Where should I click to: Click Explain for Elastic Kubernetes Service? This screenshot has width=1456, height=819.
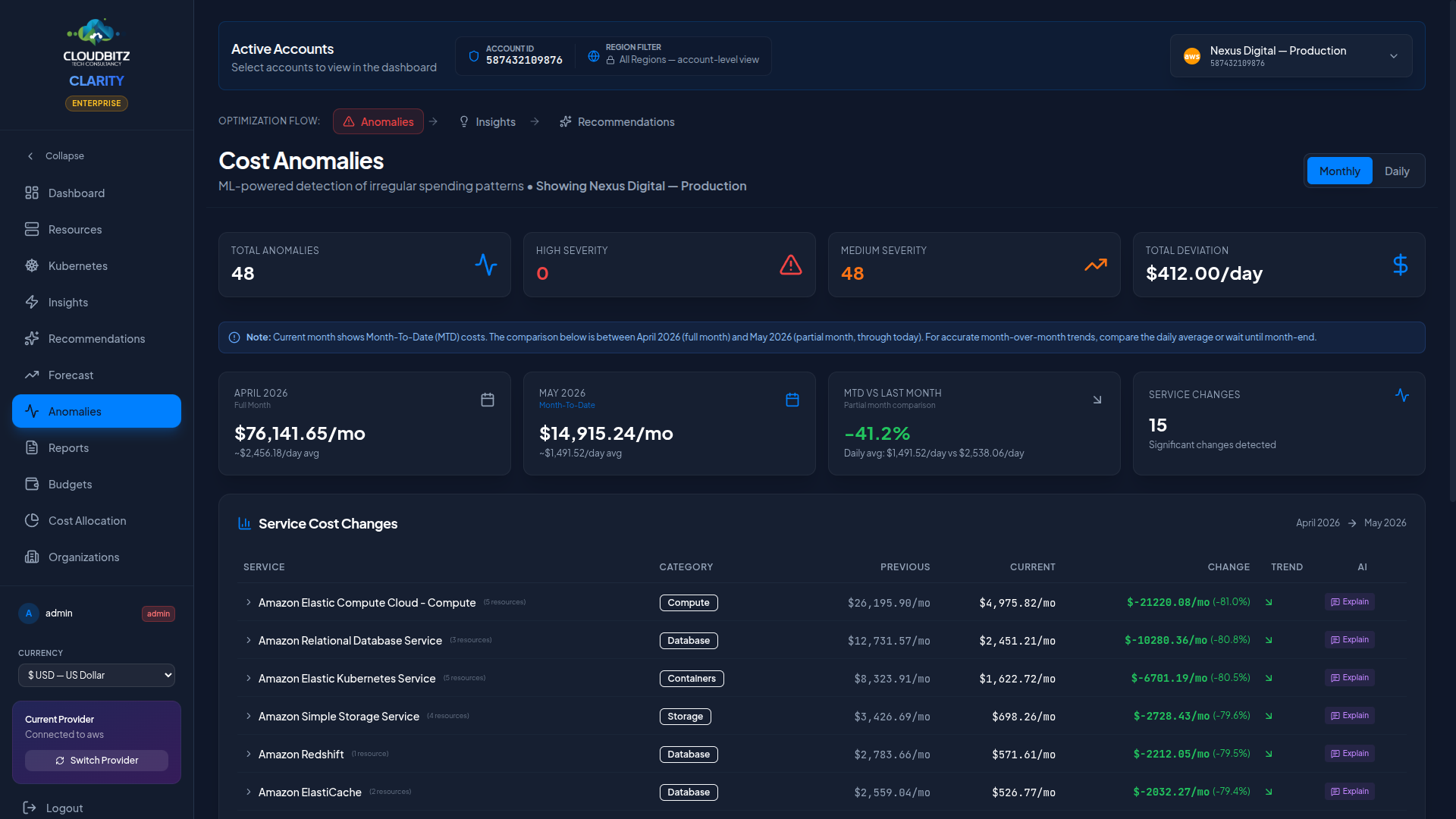[1349, 678]
